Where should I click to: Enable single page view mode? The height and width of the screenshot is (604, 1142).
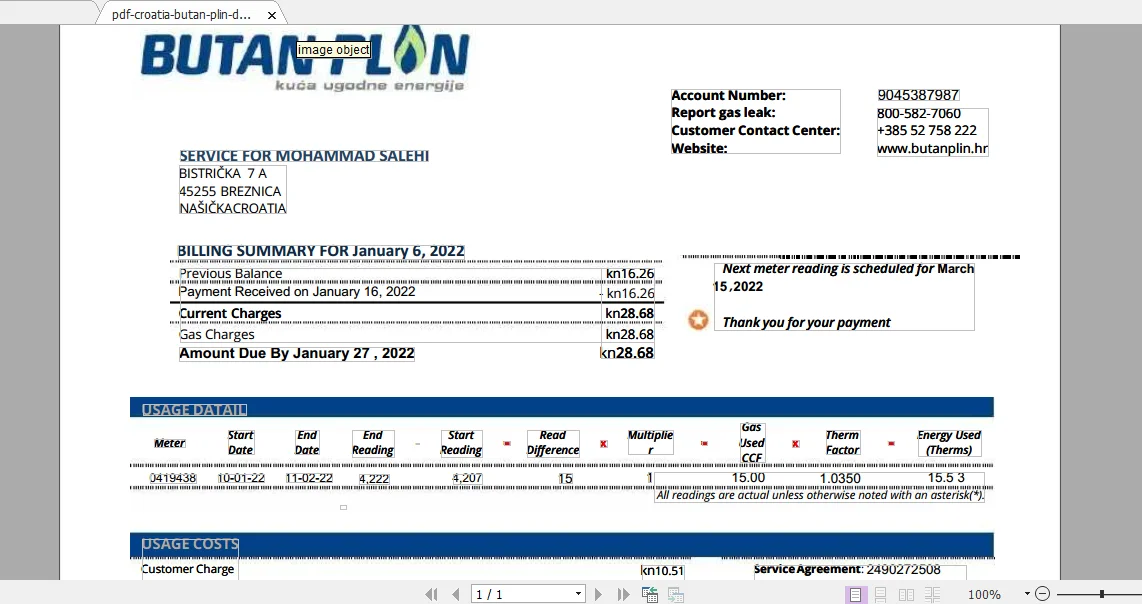click(x=856, y=595)
